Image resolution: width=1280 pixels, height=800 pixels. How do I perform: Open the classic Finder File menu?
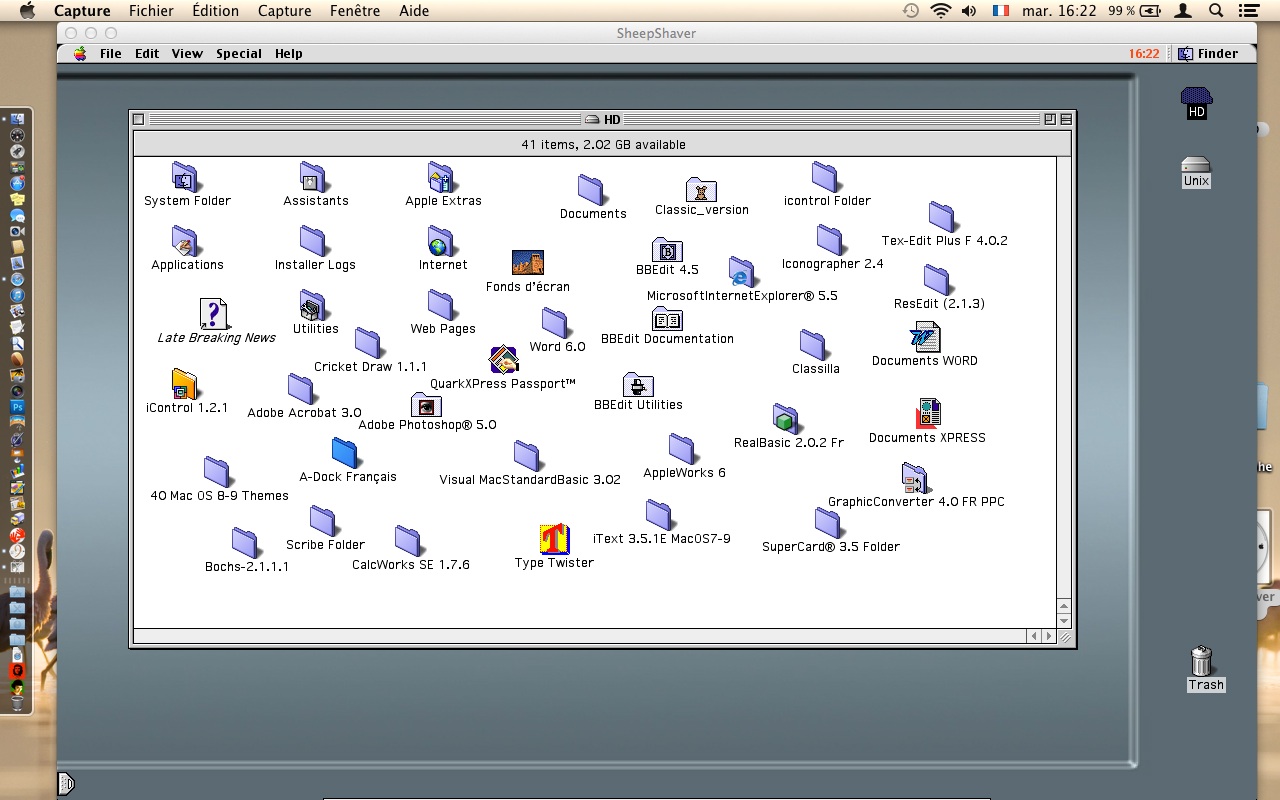click(x=110, y=54)
